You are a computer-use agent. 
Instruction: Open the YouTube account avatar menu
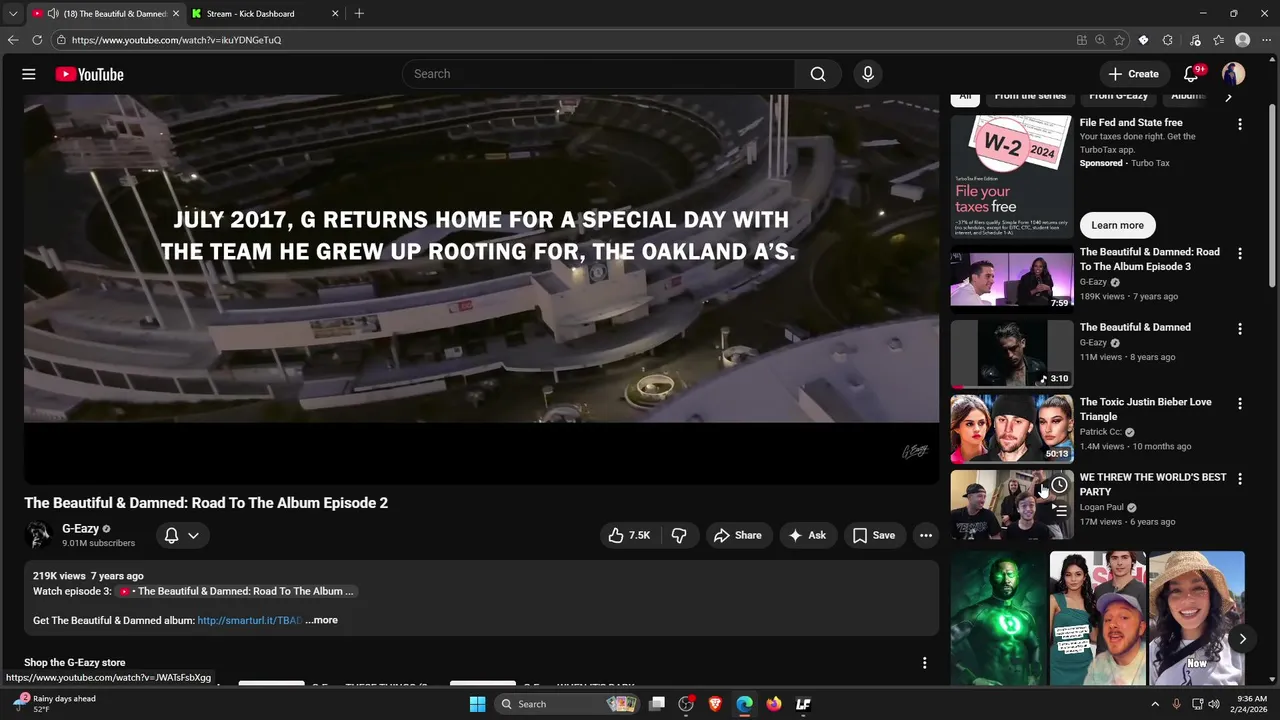point(1233,74)
